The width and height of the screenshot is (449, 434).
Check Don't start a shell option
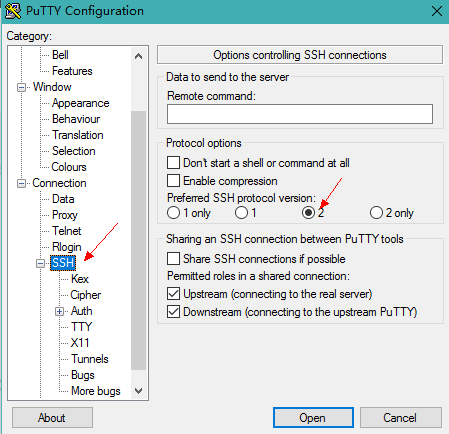173,163
